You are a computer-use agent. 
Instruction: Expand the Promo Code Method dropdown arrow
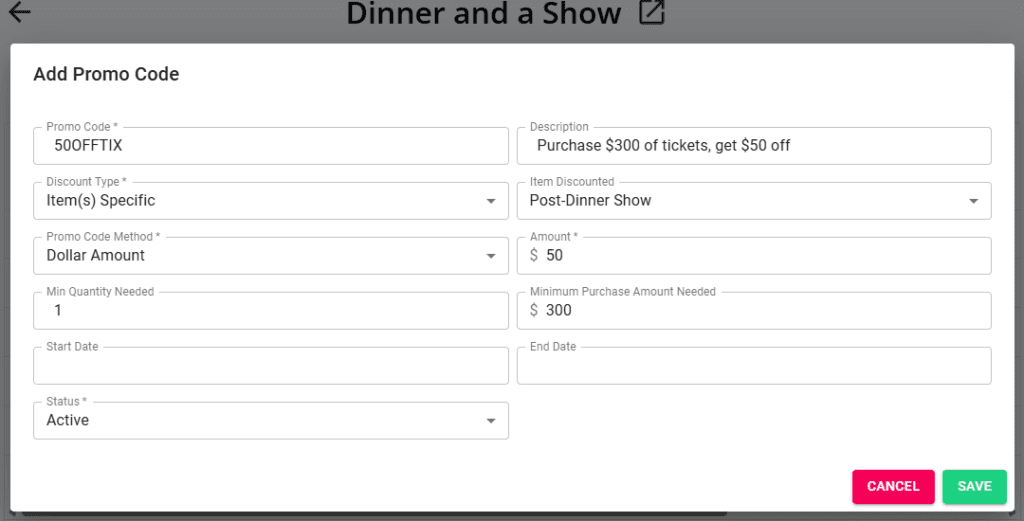pos(491,256)
